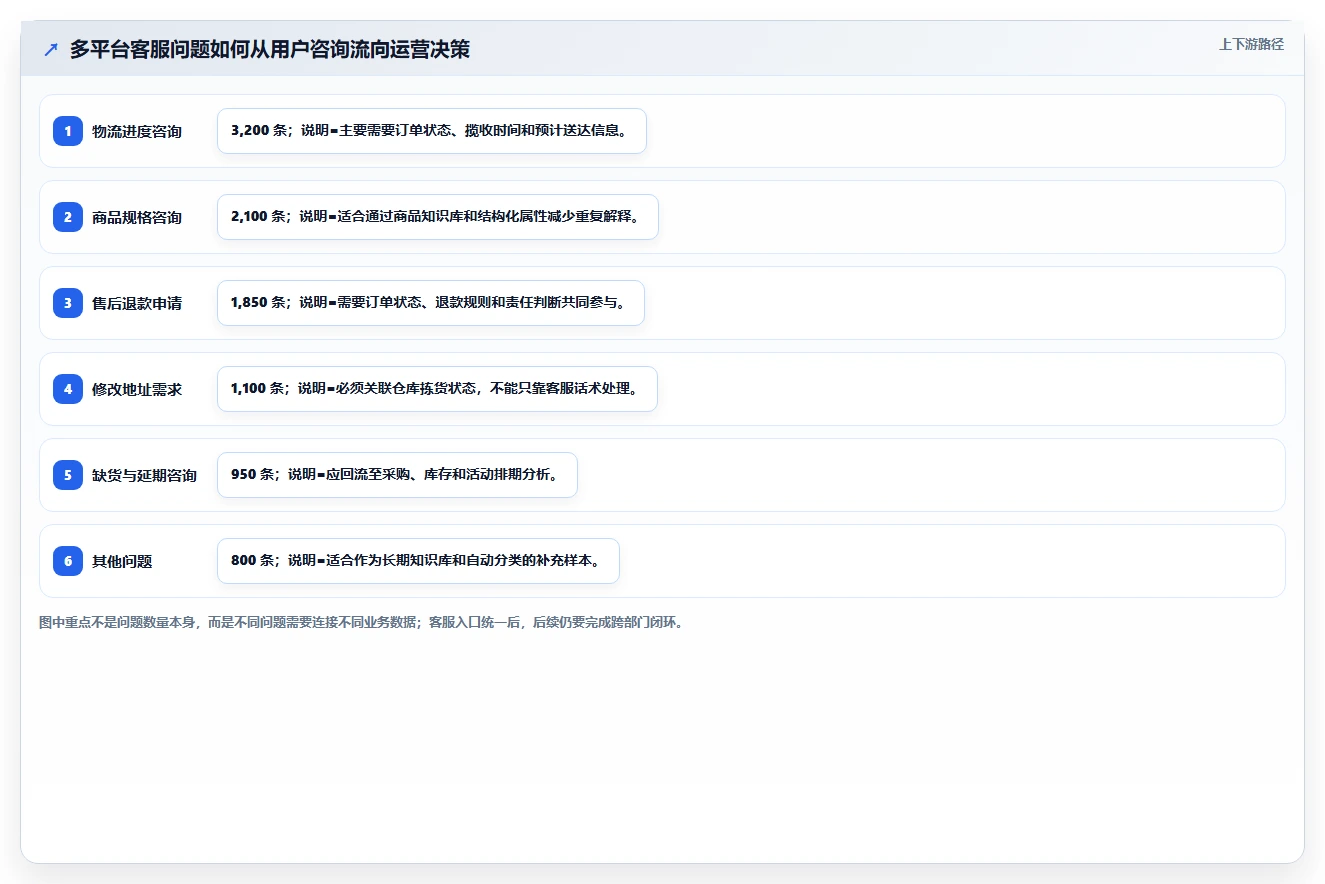Select number badge 2 for 商品规格咨询
Screen dimensions: 1325x884
(x=68, y=217)
